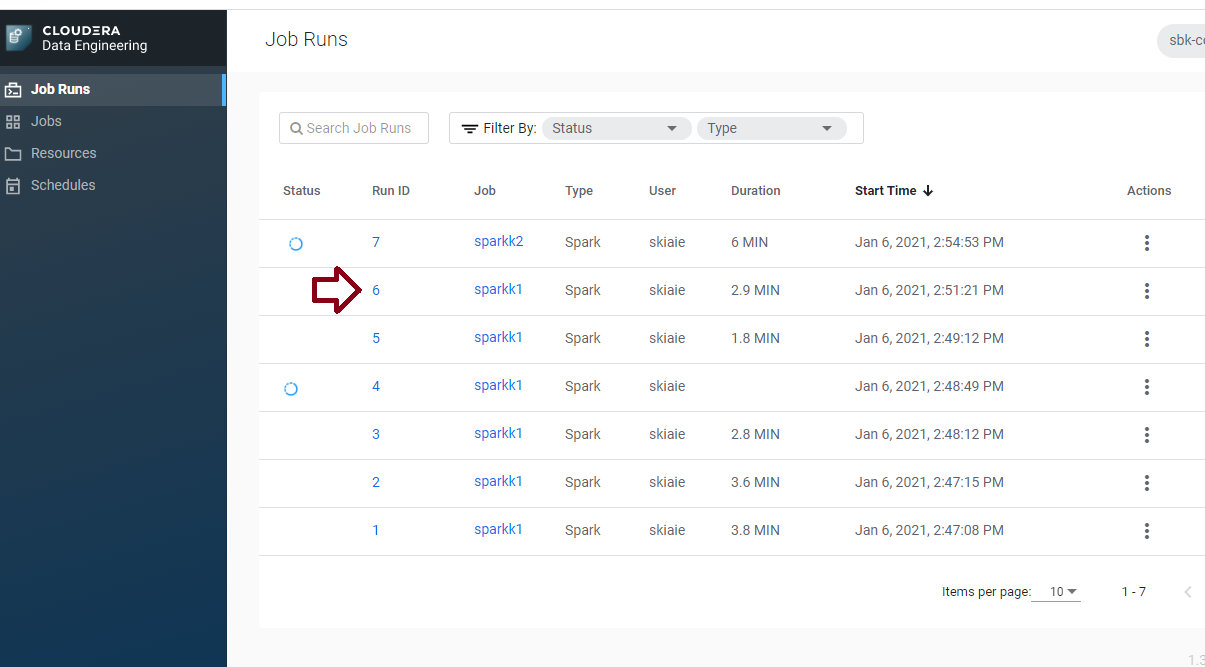Open the actions kebab menu for run 7
The image size is (1205, 667).
tap(1147, 242)
